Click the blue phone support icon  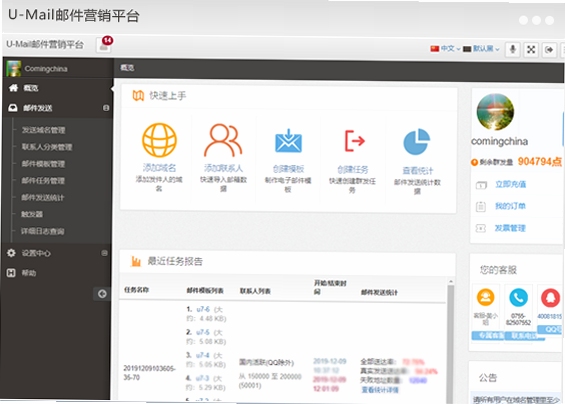click(518, 298)
